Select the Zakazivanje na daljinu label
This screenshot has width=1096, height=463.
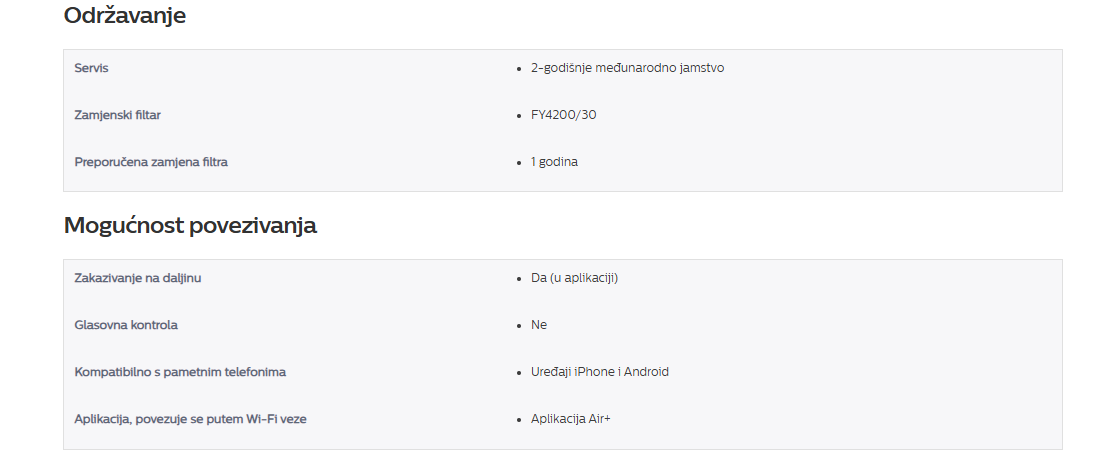pos(138,278)
